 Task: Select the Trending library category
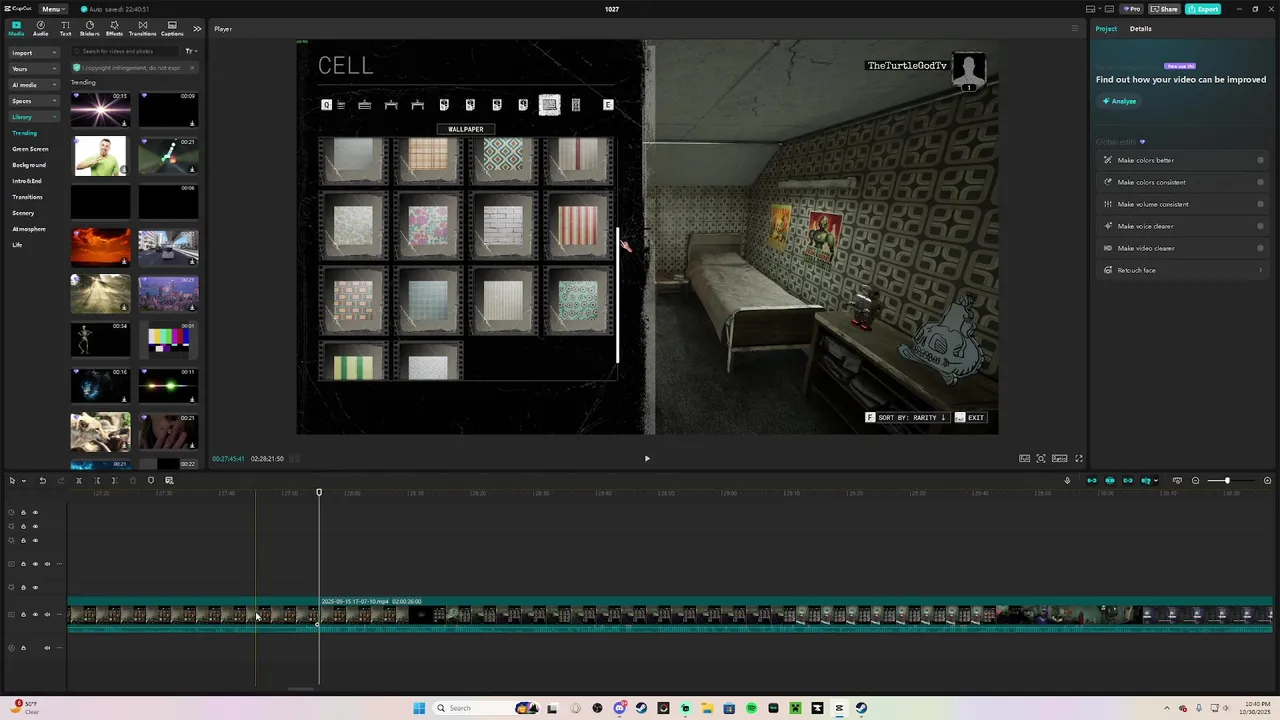tap(24, 133)
